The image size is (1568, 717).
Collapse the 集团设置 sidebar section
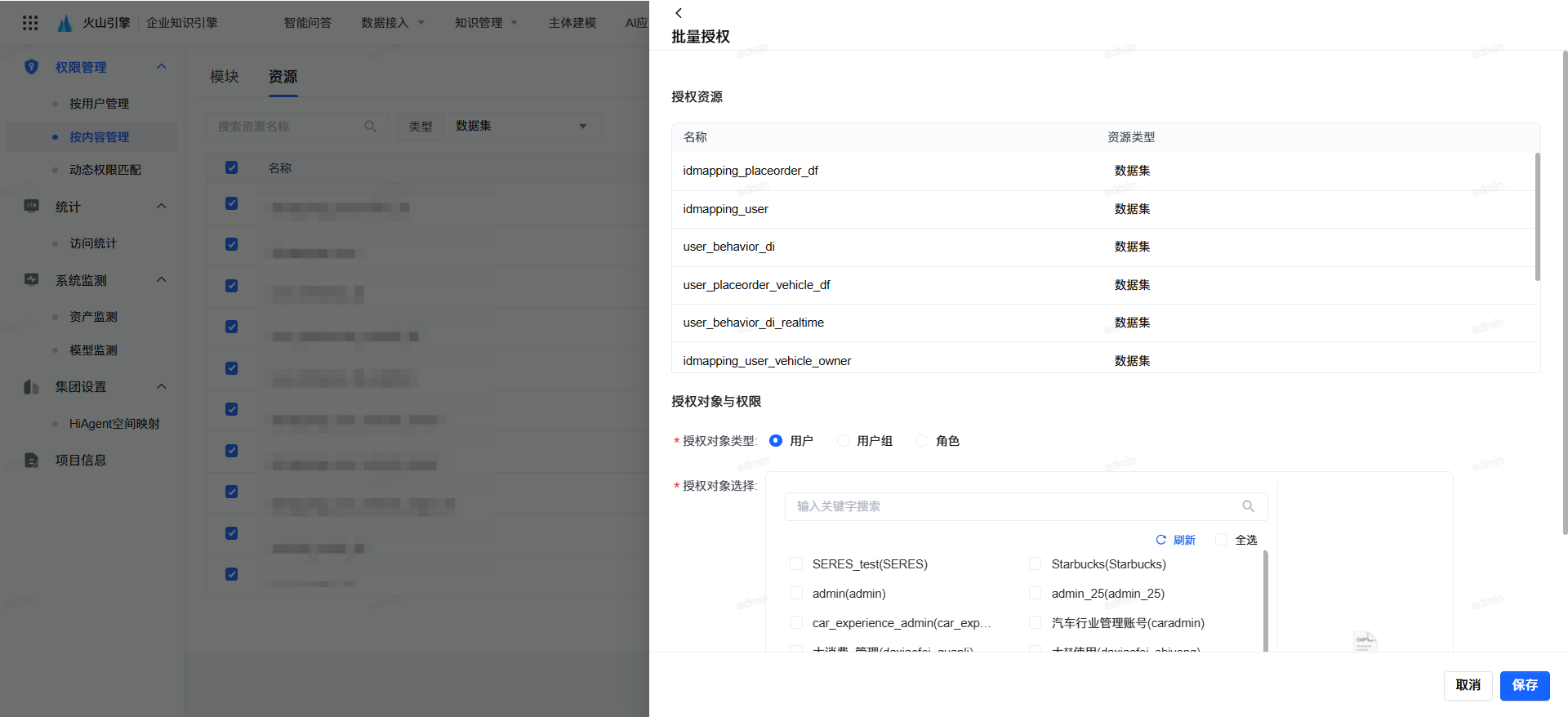point(162,386)
